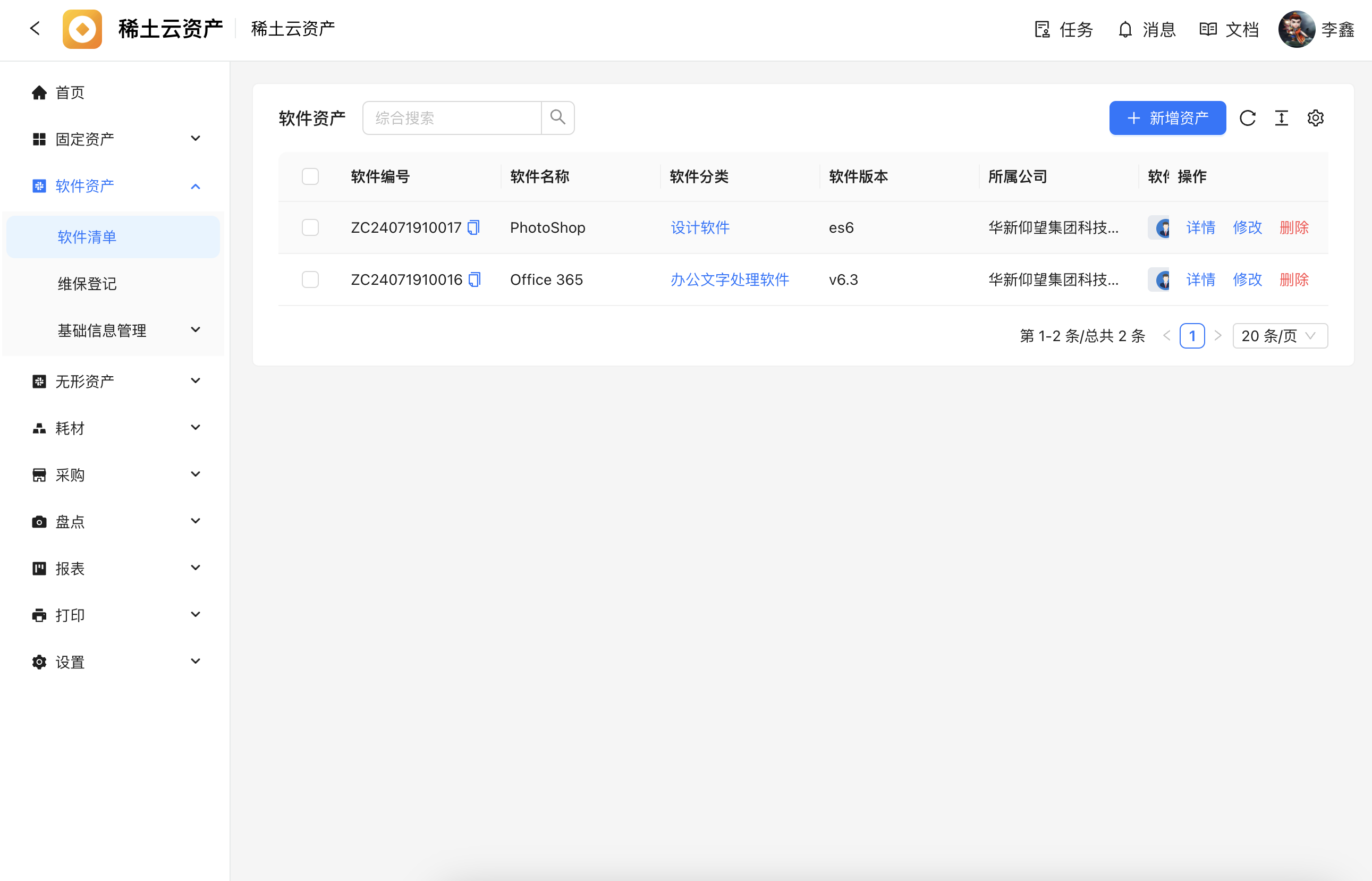This screenshot has height=881, width=1372.
Task: Click the search magnifier icon
Action: (x=557, y=118)
